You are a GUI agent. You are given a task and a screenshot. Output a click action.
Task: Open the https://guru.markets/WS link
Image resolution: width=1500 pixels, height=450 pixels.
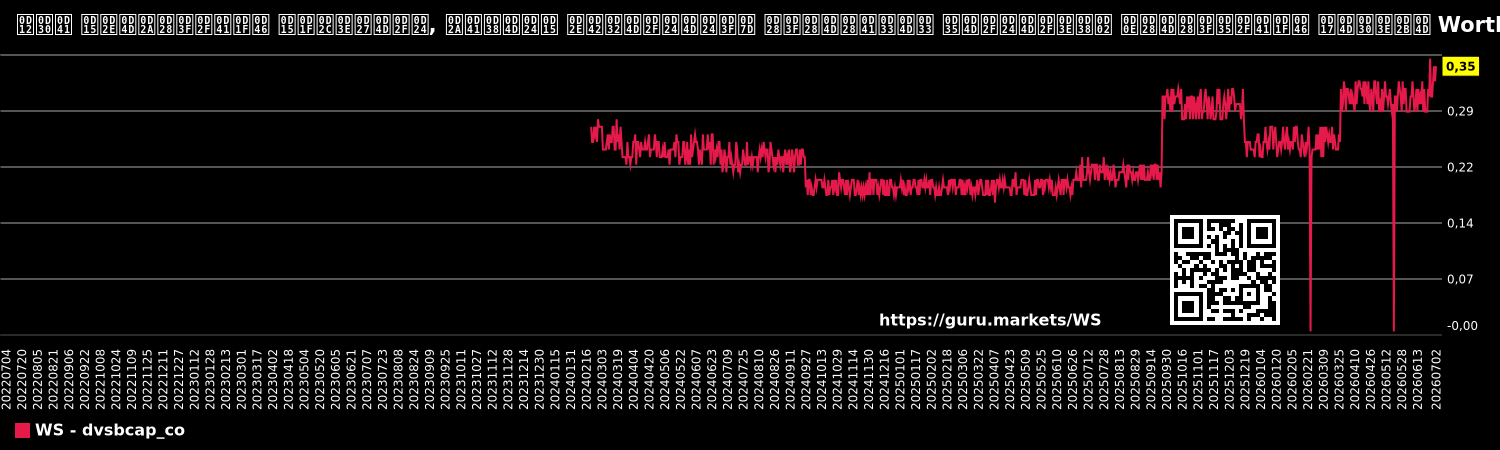(x=990, y=320)
